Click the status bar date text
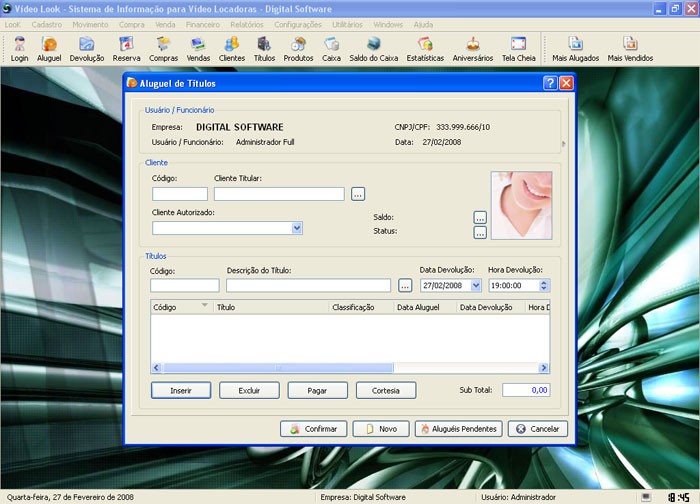This screenshot has width=700, height=504. (70, 497)
